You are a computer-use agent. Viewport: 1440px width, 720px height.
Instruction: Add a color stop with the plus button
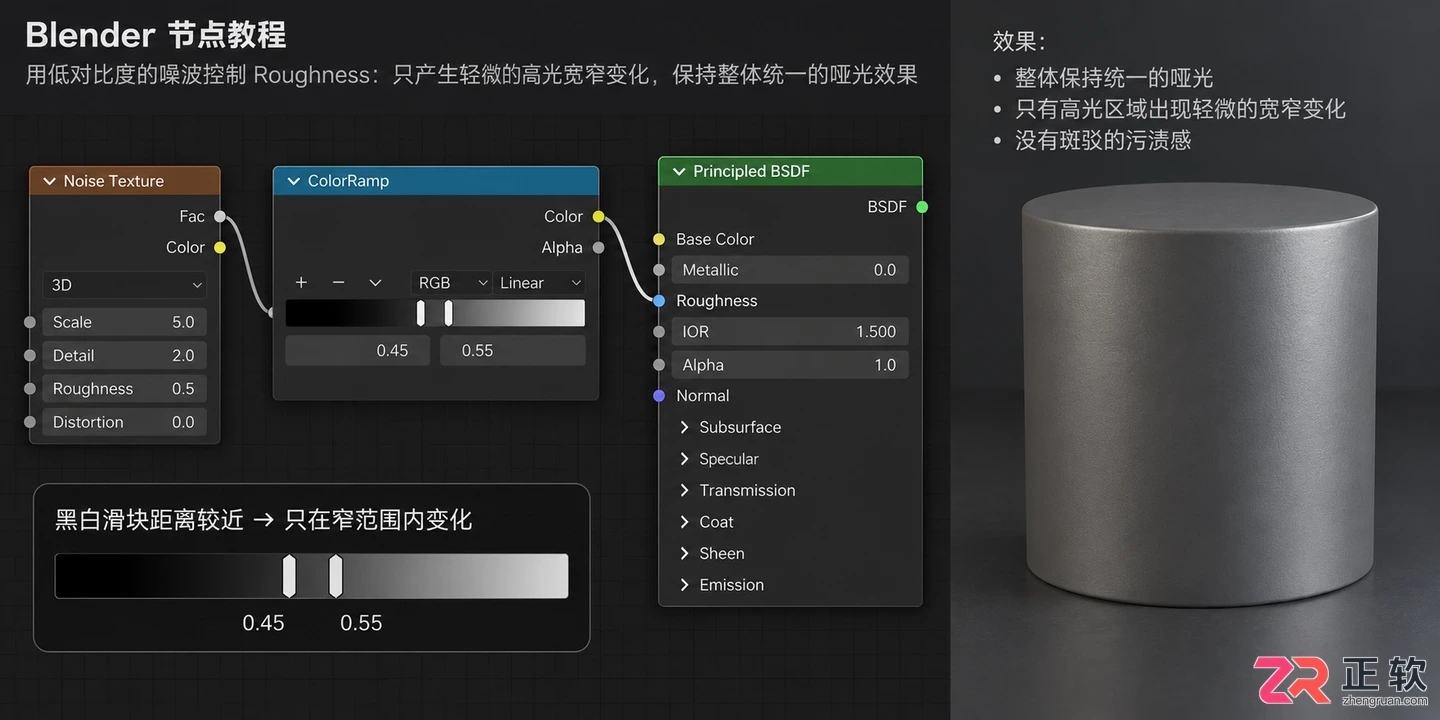(301, 283)
